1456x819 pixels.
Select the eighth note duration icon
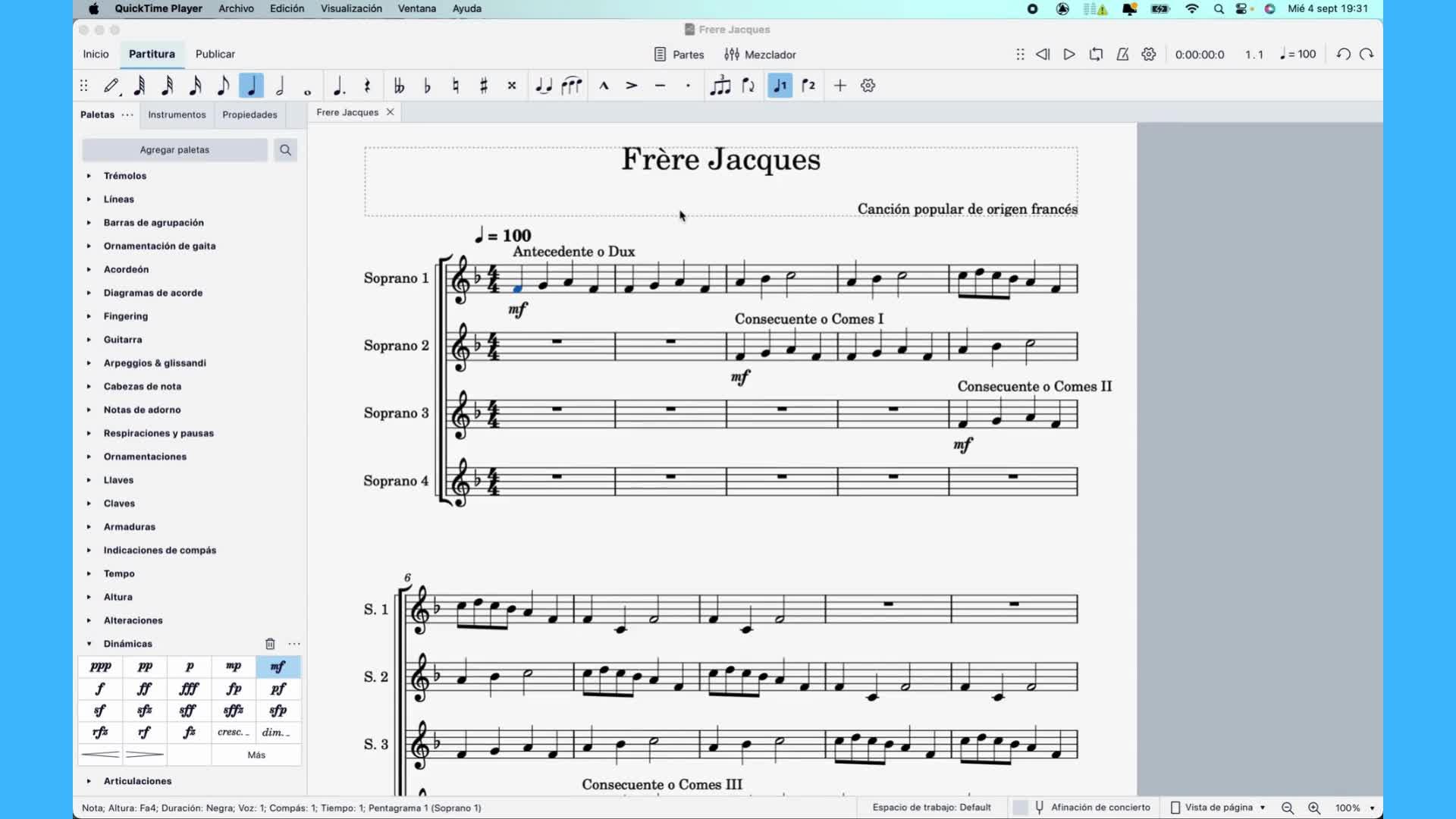(x=223, y=86)
